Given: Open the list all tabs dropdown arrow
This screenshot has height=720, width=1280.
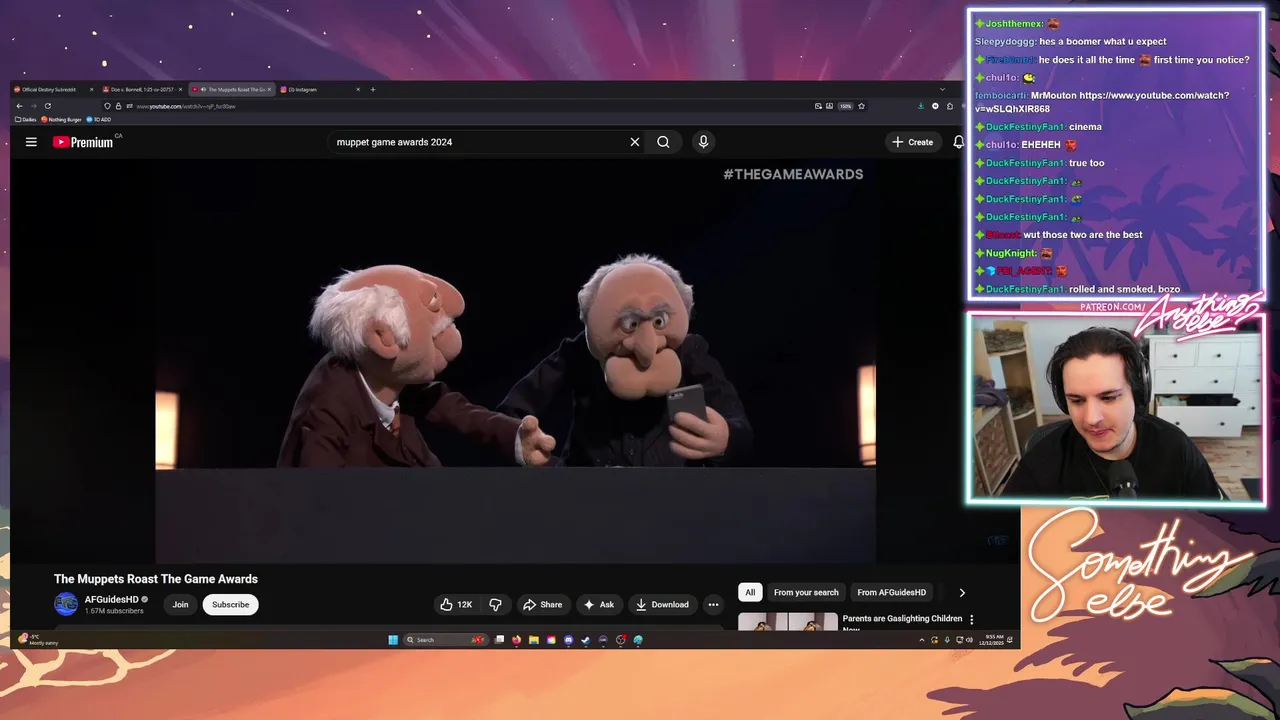Looking at the screenshot, I should click(942, 89).
